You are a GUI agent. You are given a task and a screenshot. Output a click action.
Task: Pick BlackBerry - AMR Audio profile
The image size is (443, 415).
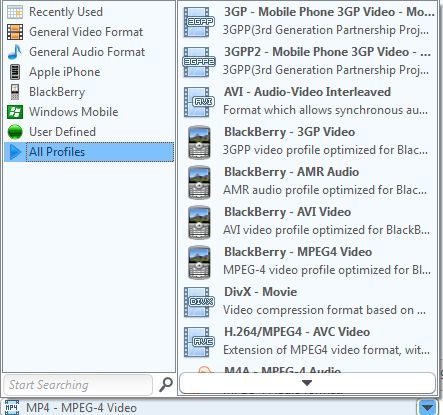coord(308,181)
